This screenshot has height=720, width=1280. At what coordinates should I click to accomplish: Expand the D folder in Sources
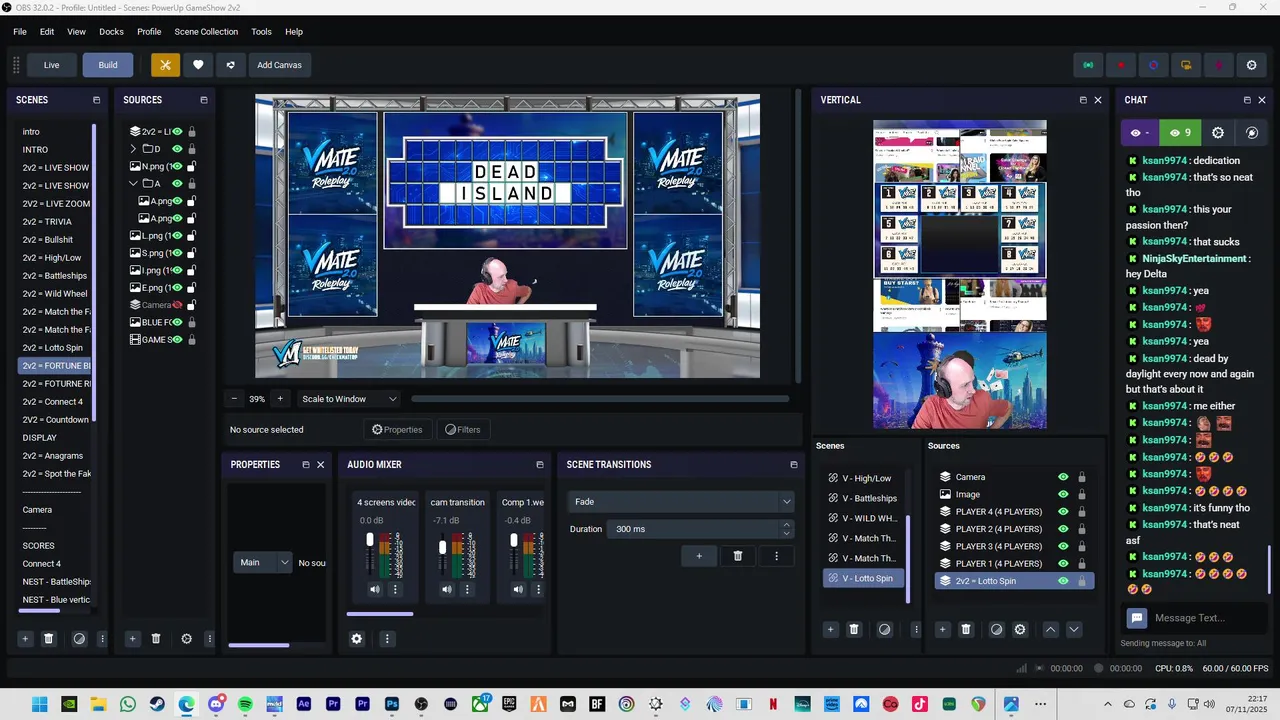click(134, 149)
